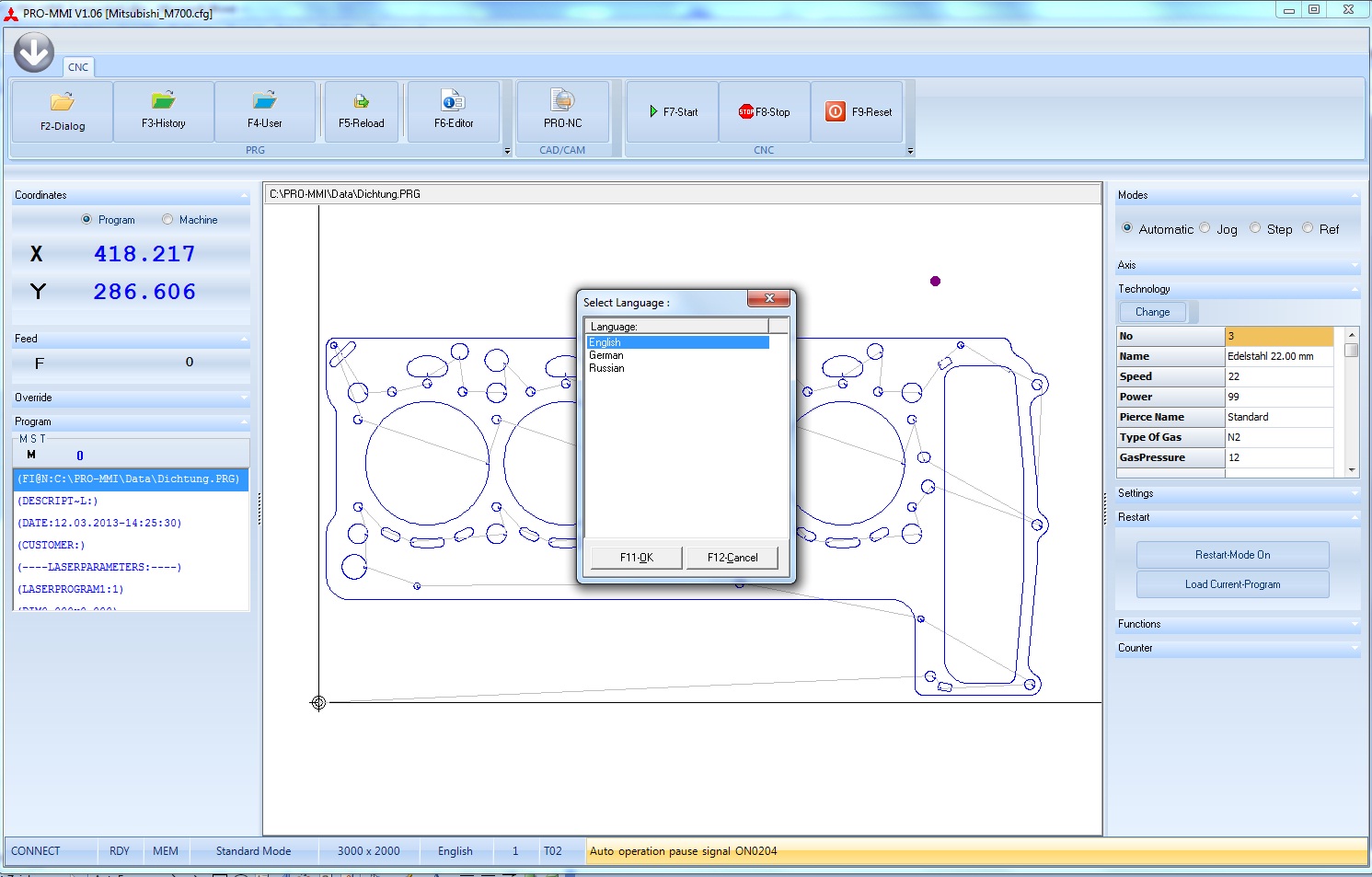
Task: Confirm language with F11-OK
Action: pos(637,558)
